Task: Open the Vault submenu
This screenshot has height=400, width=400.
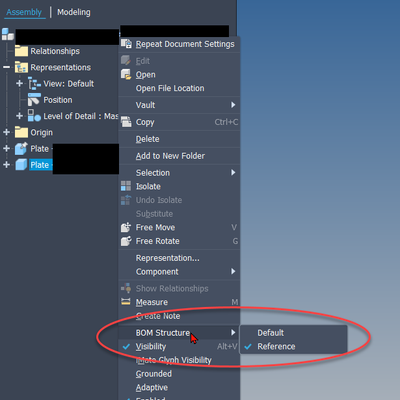Action: tap(179, 105)
